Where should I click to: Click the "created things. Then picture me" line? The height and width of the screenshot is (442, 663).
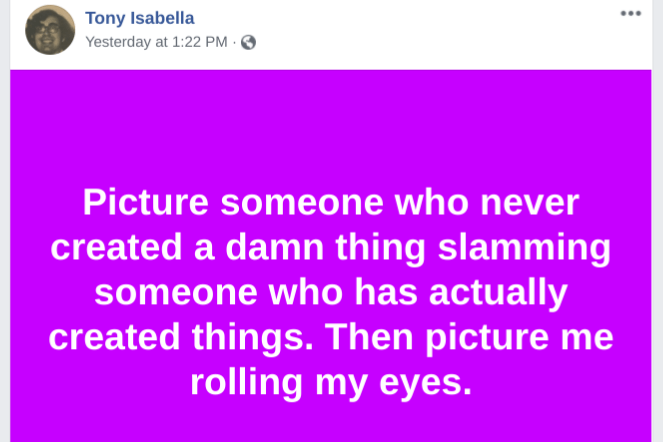[x=330, y=337]
